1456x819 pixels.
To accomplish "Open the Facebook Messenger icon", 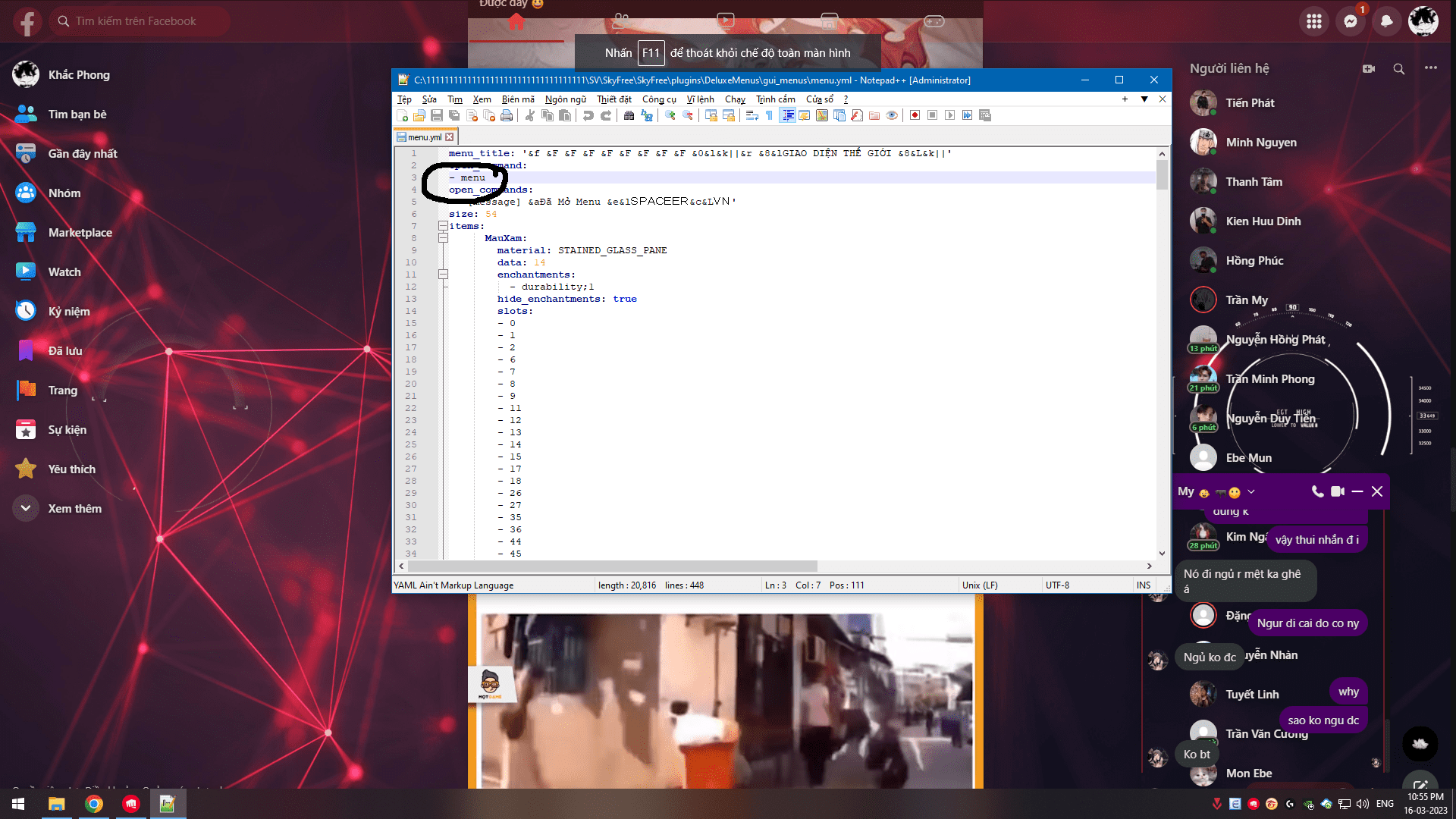I will [x=1351, y=21].
